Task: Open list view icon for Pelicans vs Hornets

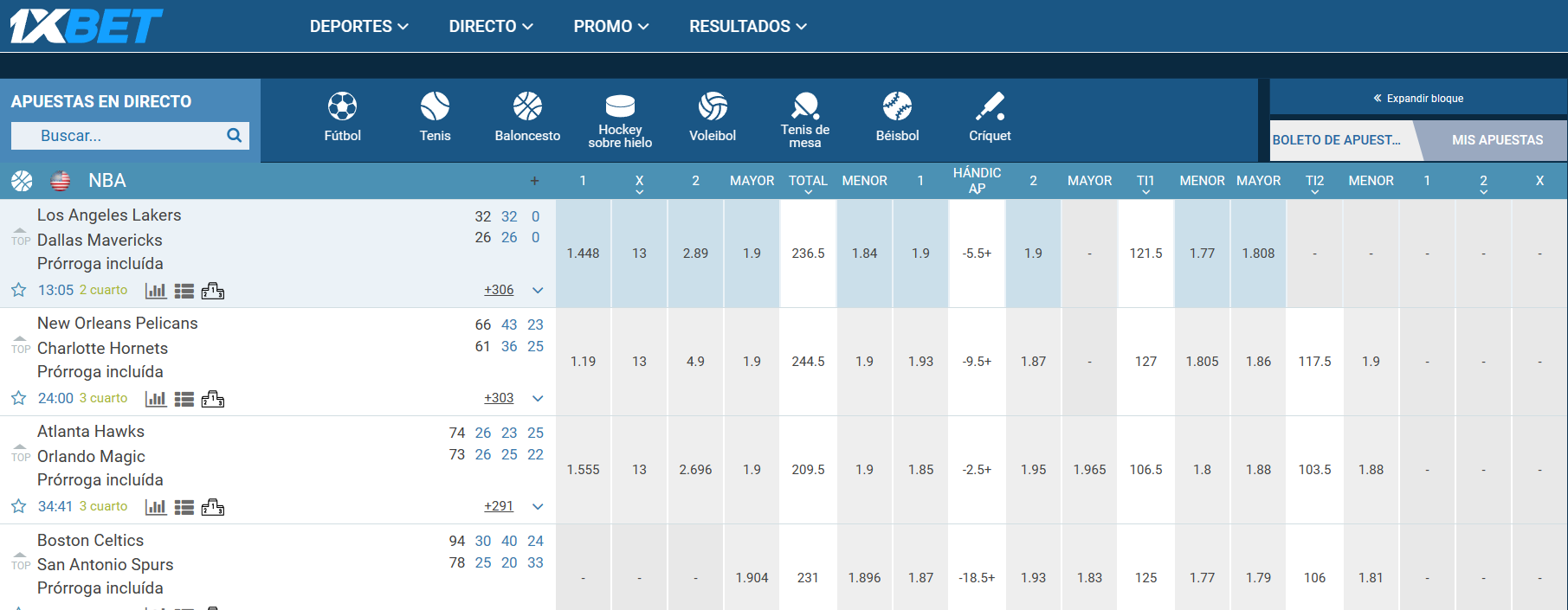Action: point(184,399)
